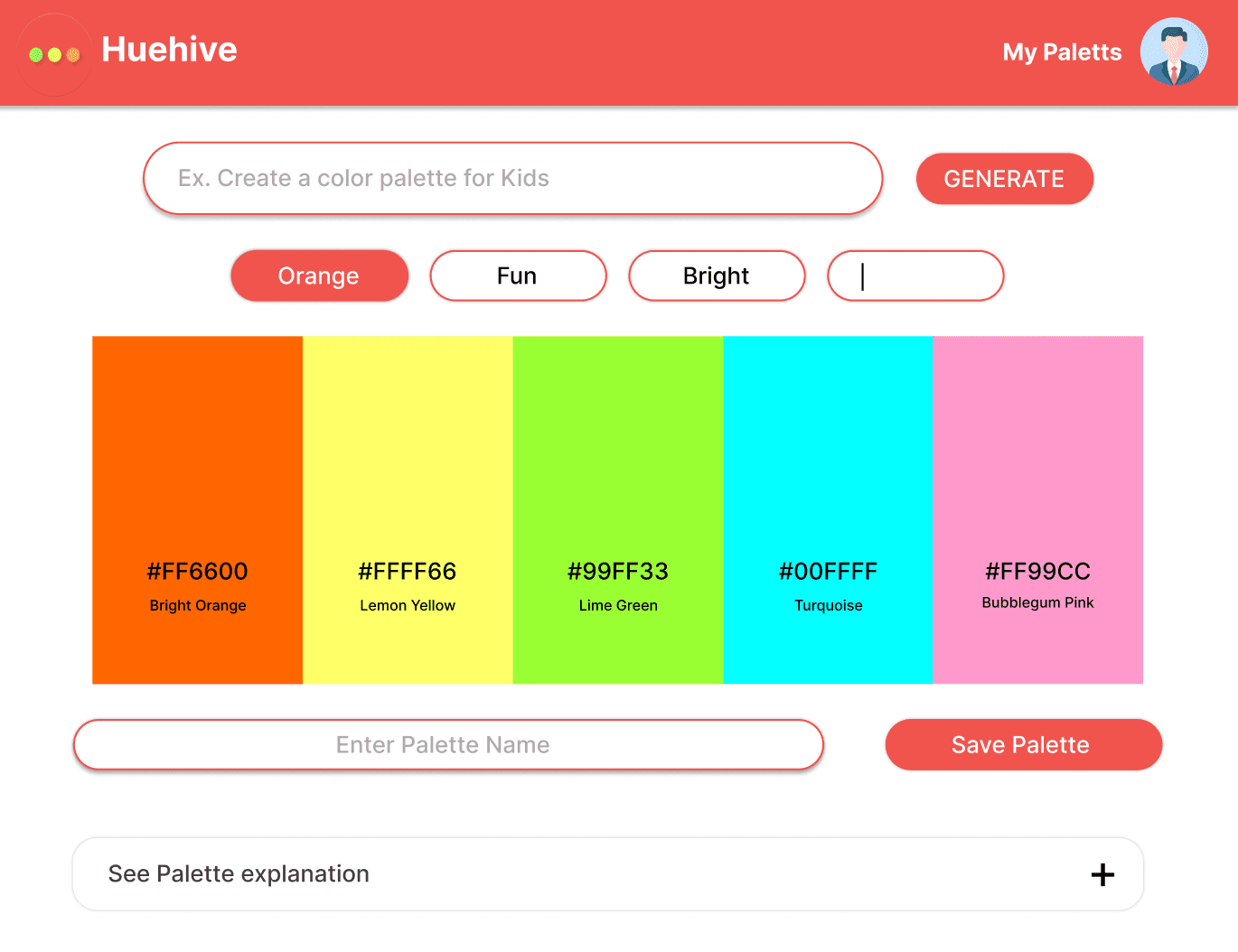Screen dimensions: 1238x952
Task: Click the #FF6600 hex code label
Action: pyautogui.click(x=197, y=572)
